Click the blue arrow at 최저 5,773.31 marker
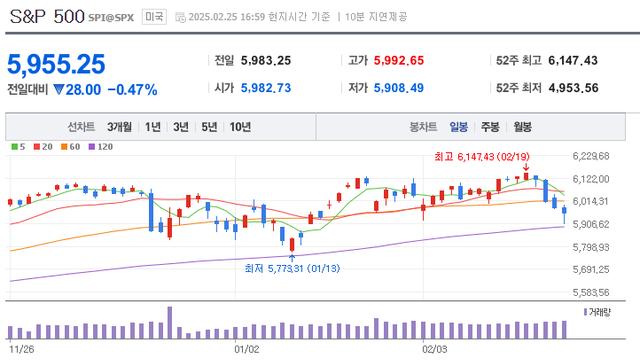 coord(292,258)
